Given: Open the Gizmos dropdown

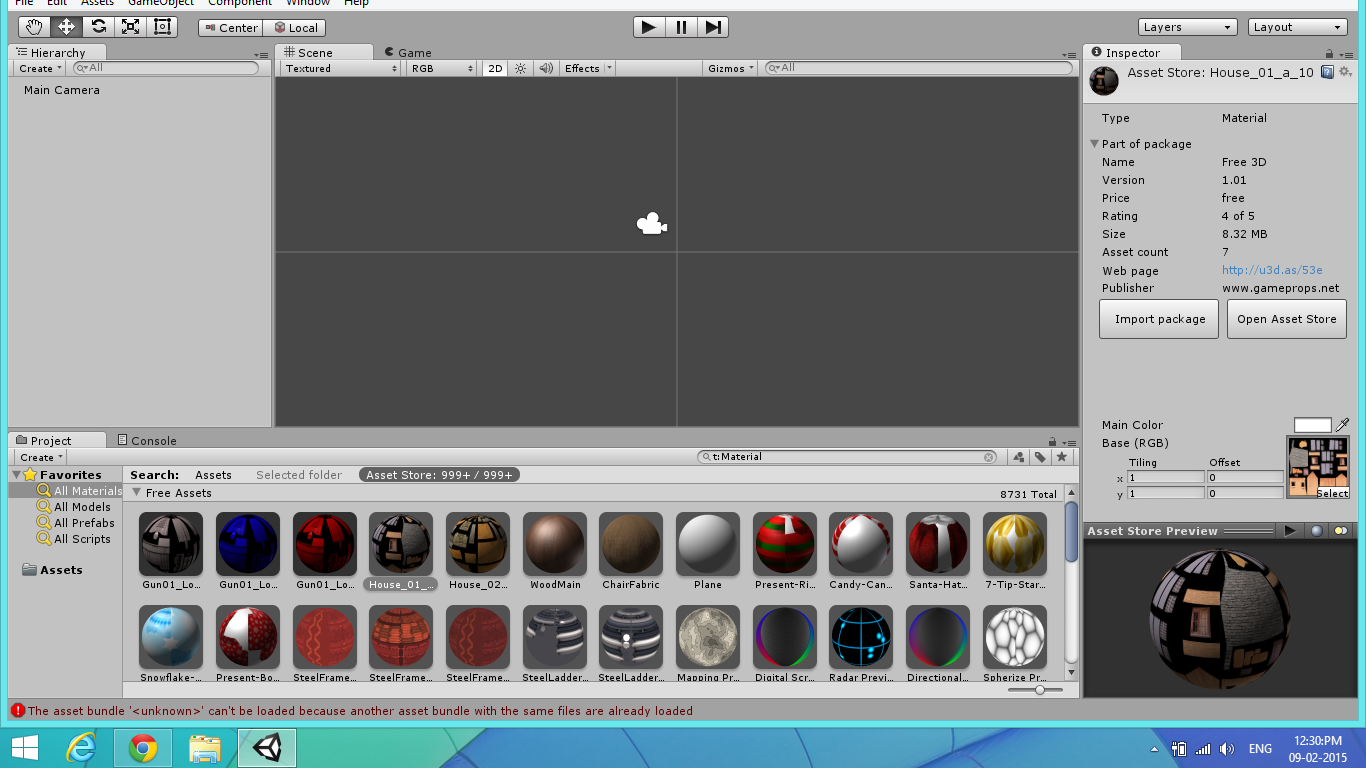Looking at the screenshot, I should (730, 68).
